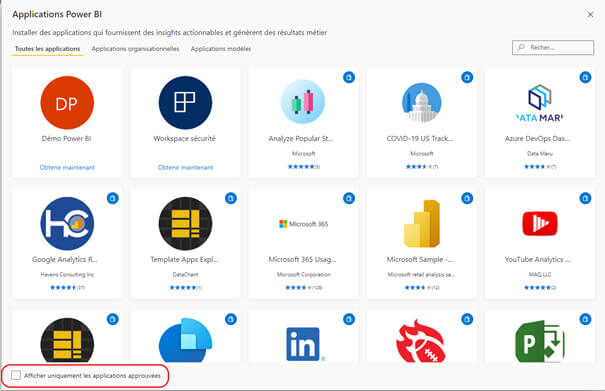Switch to Toutes les applications tab
This screenshot has height=391, width=605.
[47, 49]
